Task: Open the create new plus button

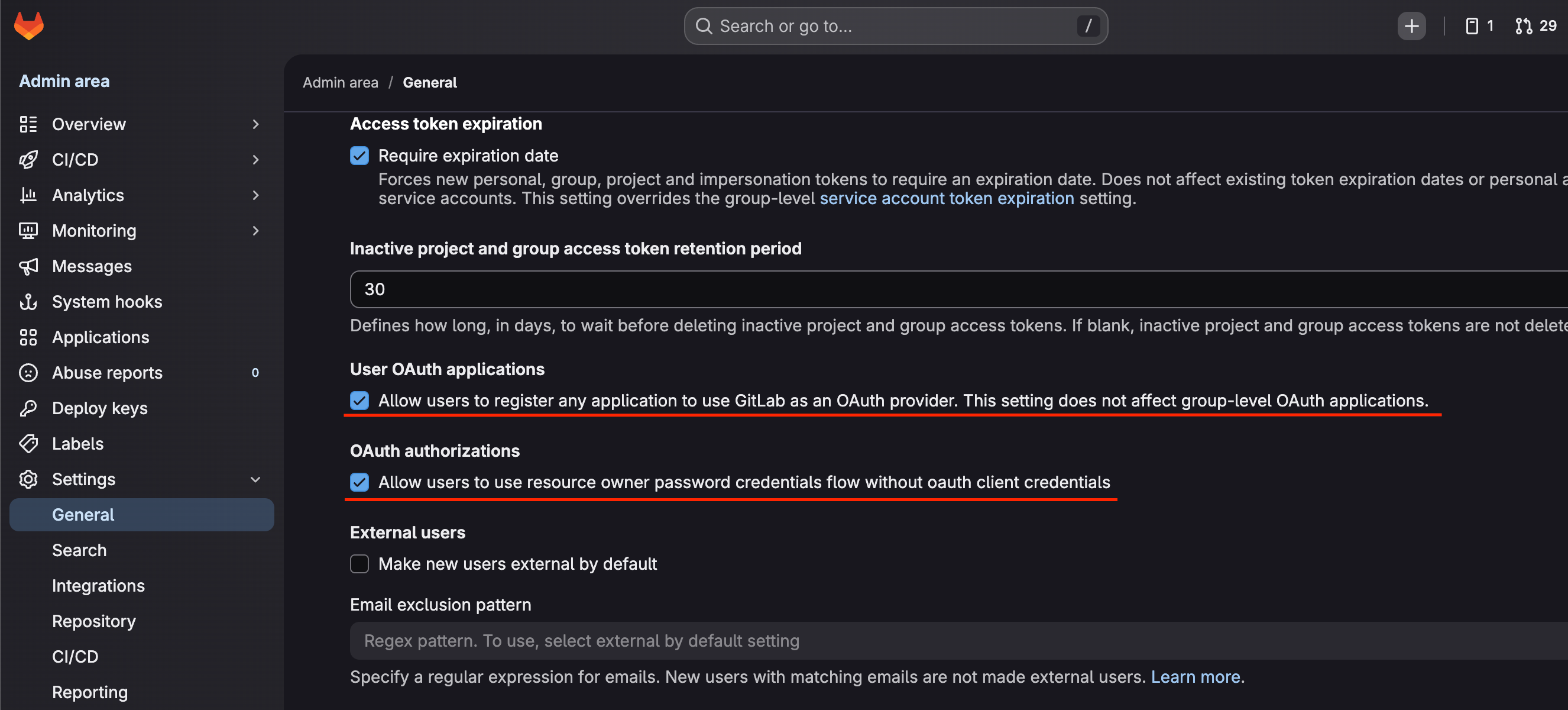Action: pyautogui.click(x=1411, y=26)
